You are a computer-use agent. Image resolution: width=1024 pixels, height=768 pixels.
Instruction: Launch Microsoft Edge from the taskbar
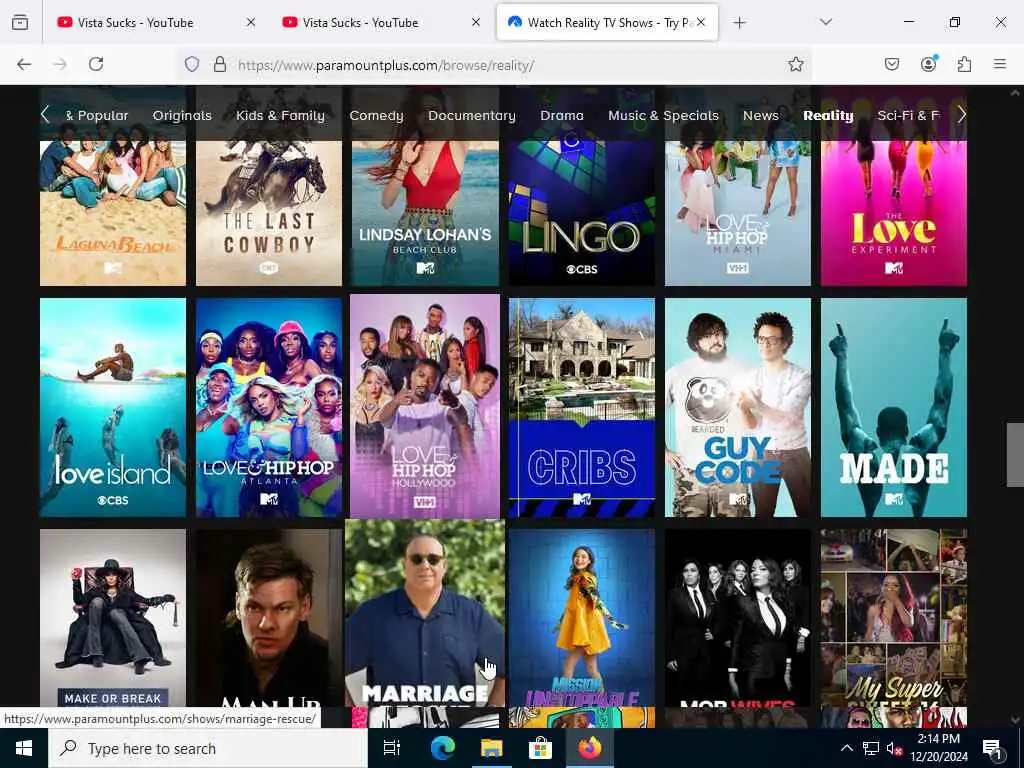(x=443, y=748)
